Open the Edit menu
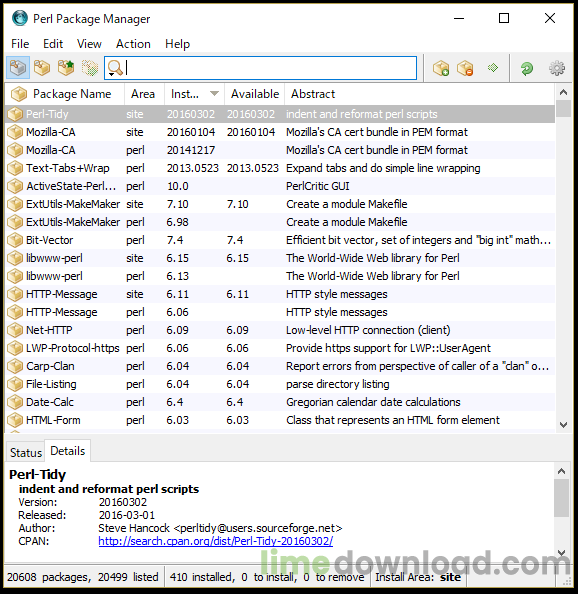The image size is (578, 594). (x=53, y=44)
